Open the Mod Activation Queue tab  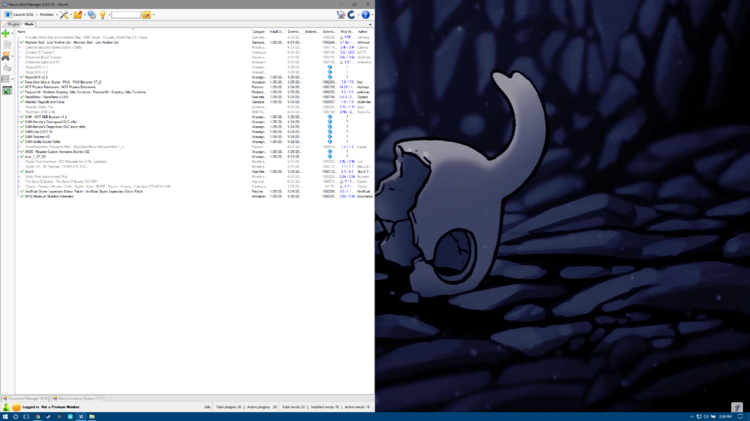click(77, 398)
